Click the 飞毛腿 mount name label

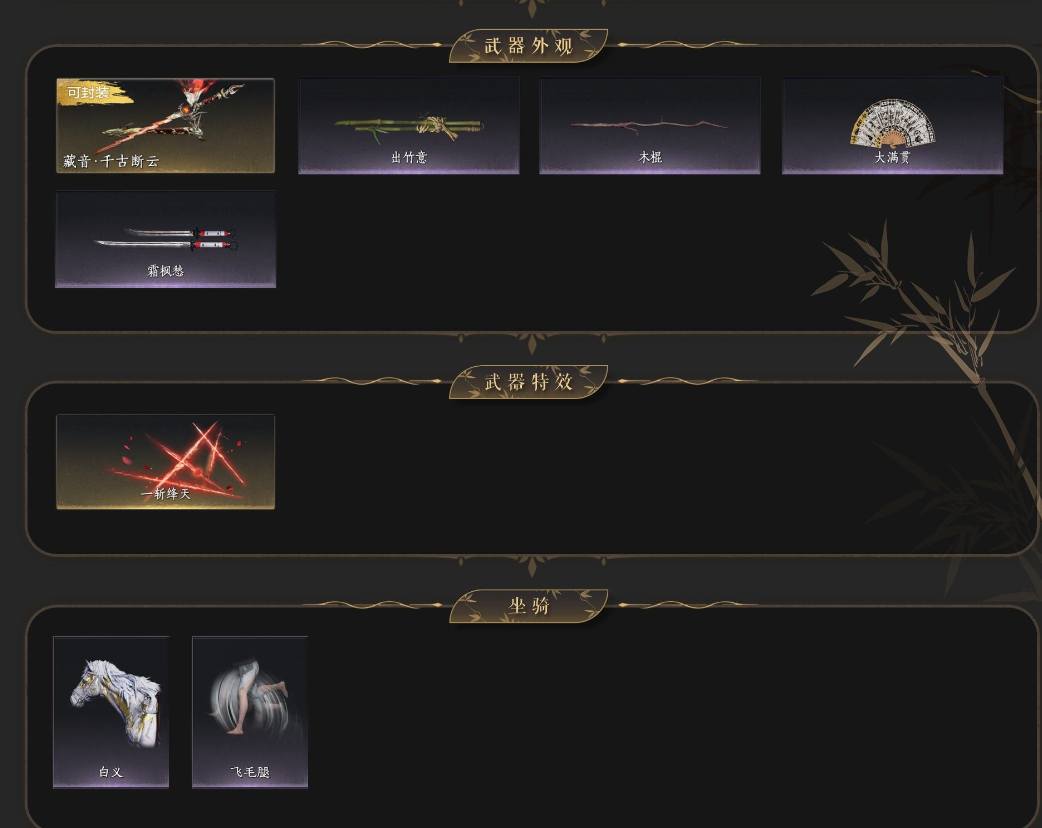click(250, 772)
